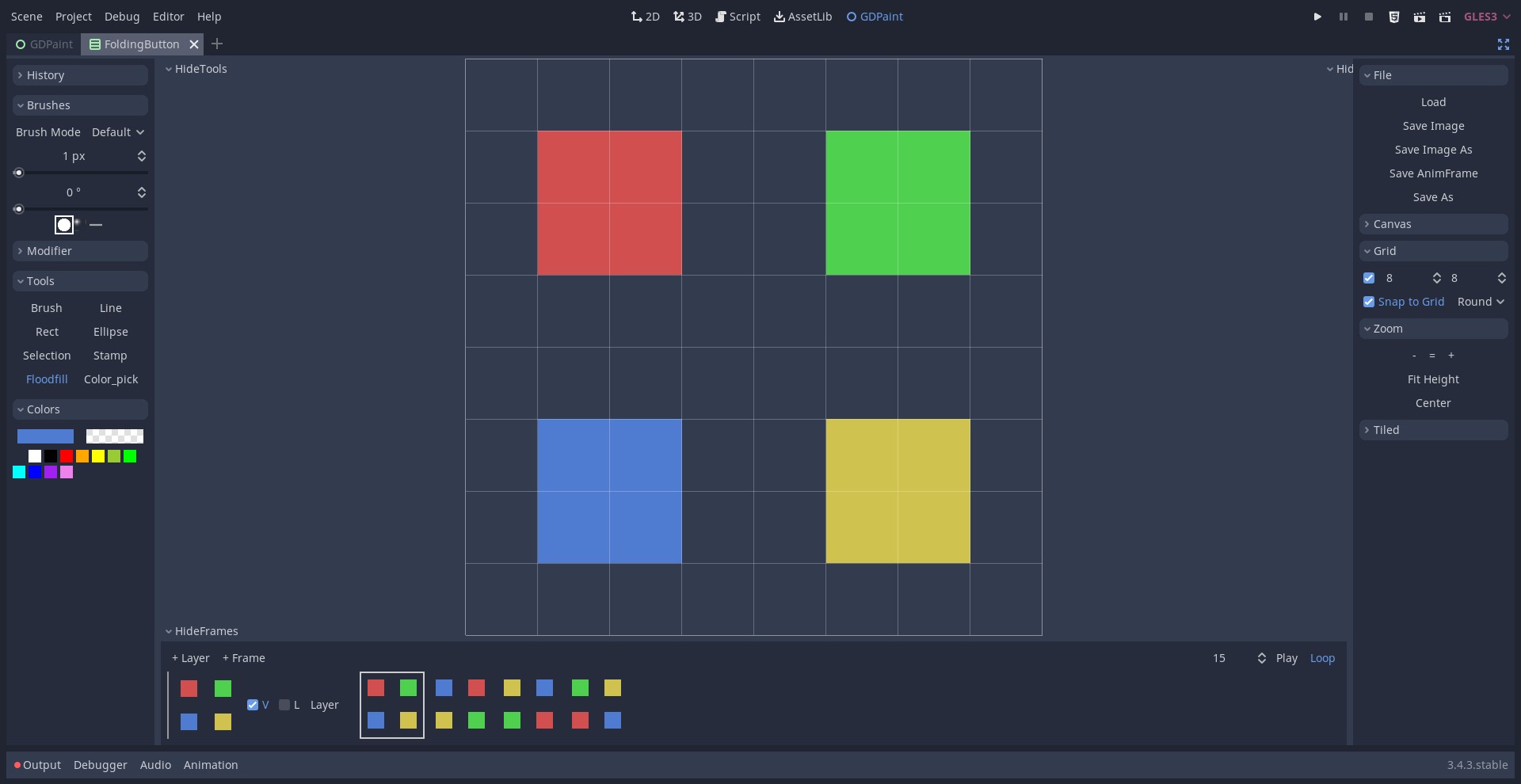1521x784 pixels.
Task: Select the Floodfill tool
Action: point(47,379)
